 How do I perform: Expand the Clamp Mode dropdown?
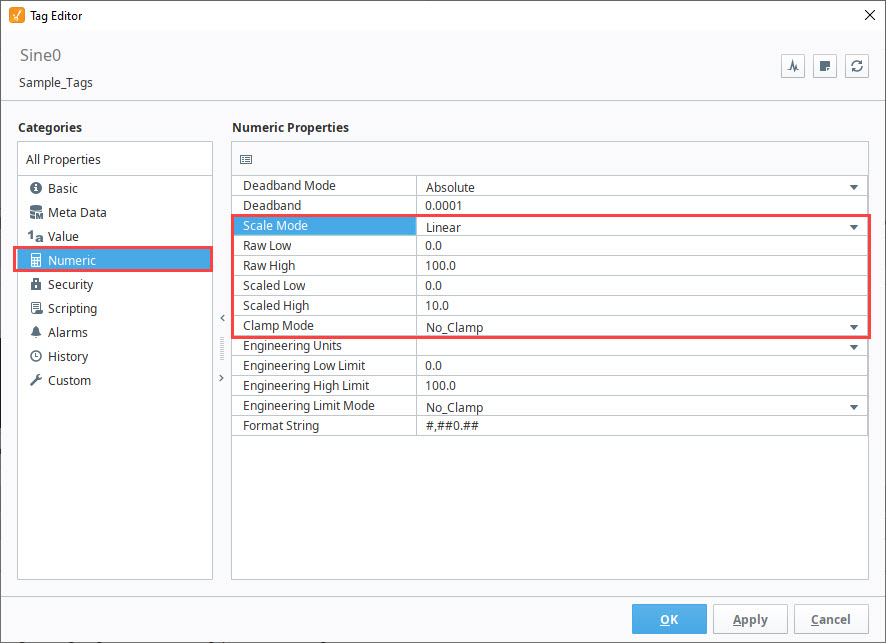tap(641, 327)
